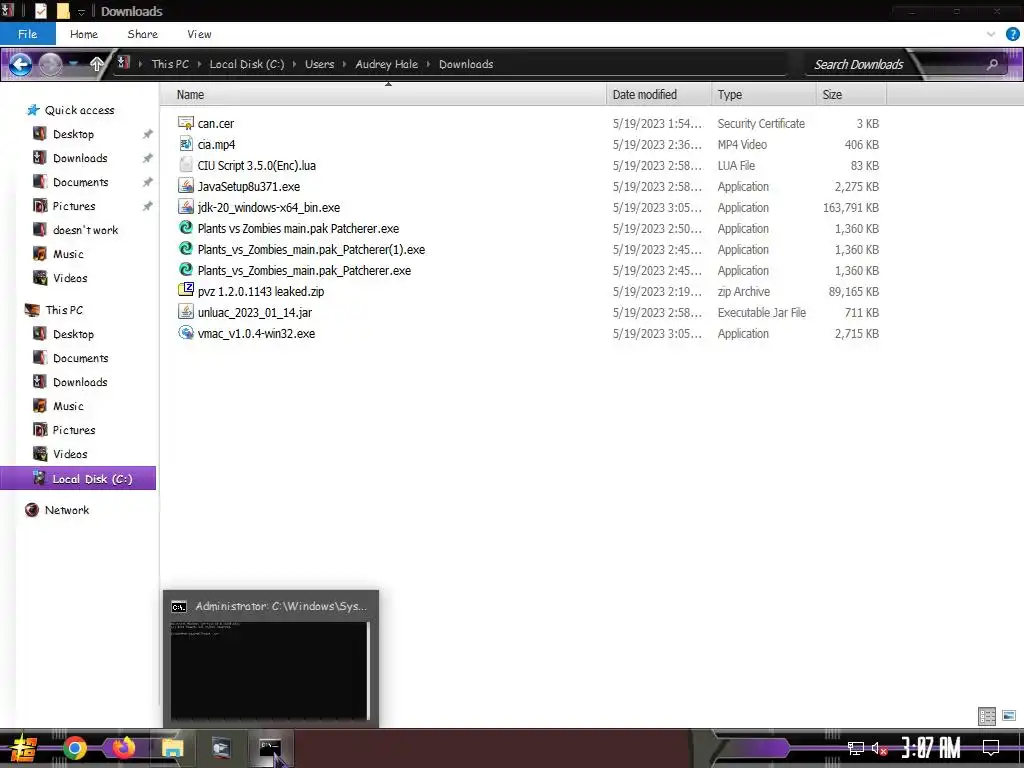The height and width of the screenshot is (768, 1024).
Task: Select the pvz 1.2.0.1143 leaked.zip icon
Action: tap(186, 290)
